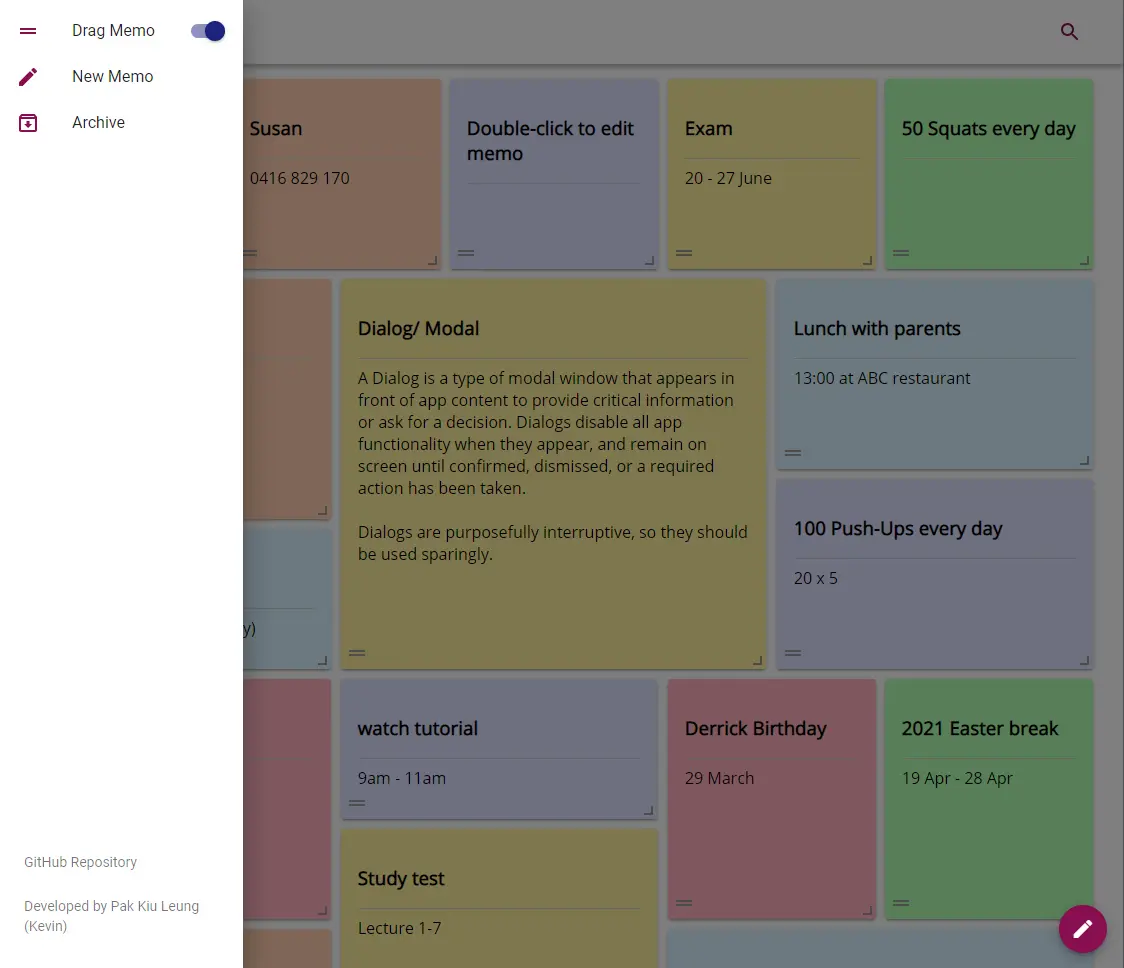
Task: Click the drag handle on Lunch with parents memo
Action: (793, 452)
